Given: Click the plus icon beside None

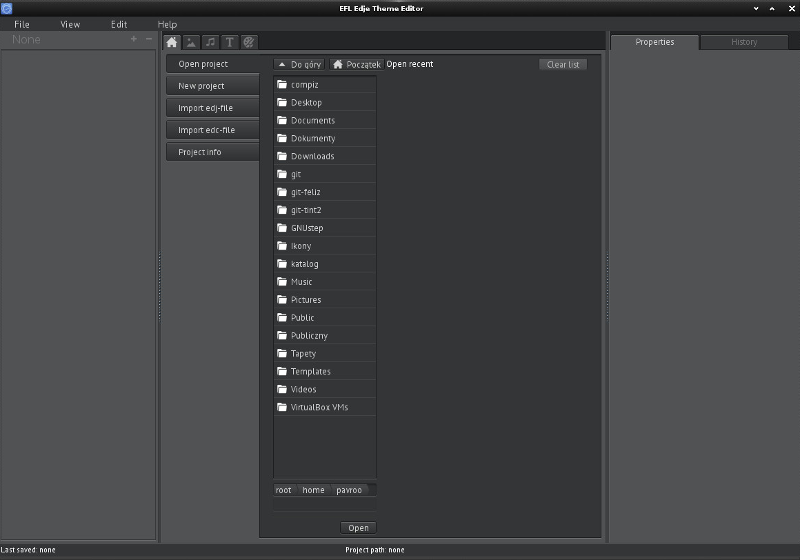Looking at the screenshot, I should point(134,39).
